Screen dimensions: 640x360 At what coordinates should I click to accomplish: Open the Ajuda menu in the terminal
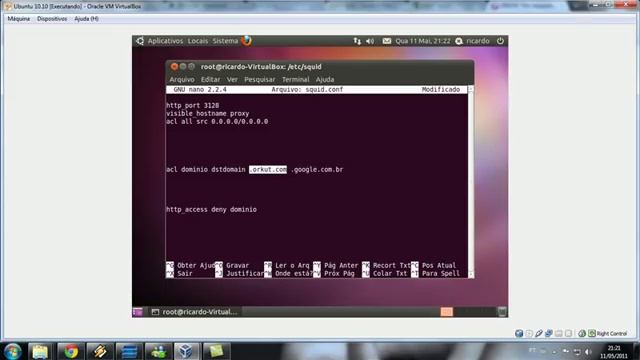(x=325, y=80)
